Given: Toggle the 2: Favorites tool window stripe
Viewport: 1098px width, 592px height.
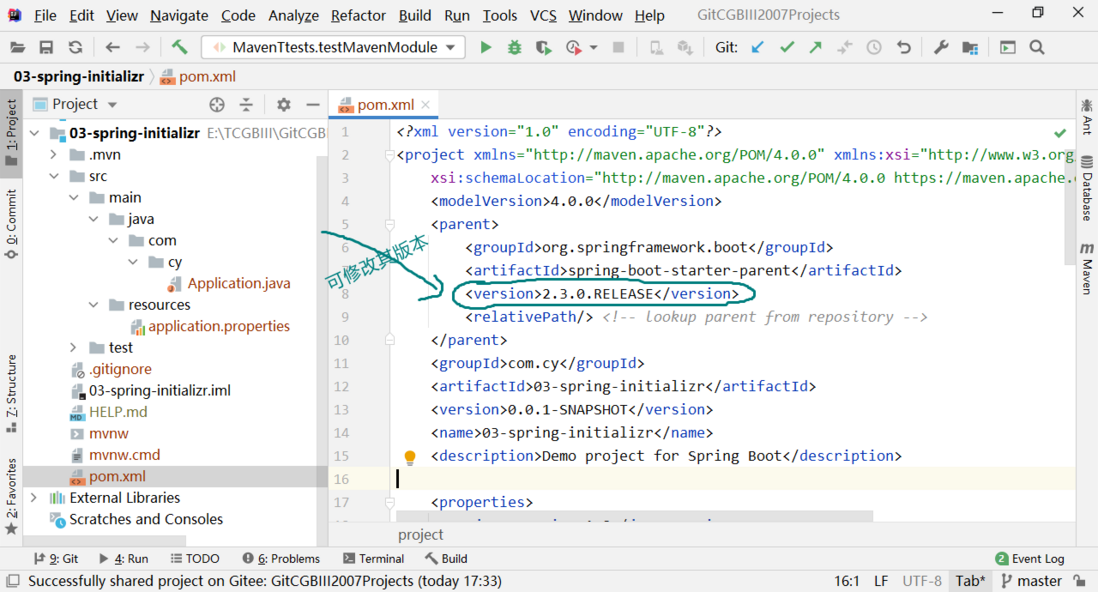Looking at the screenshot, I should tap(11, 496).
